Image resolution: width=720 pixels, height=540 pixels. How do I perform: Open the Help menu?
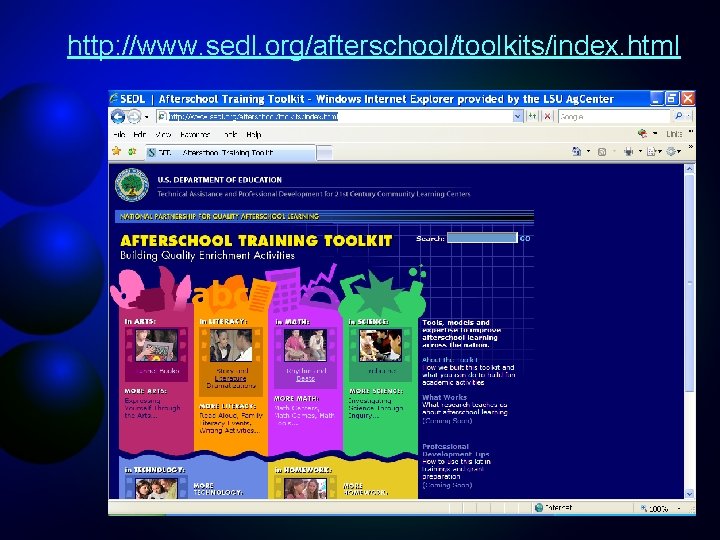point(253,134)
